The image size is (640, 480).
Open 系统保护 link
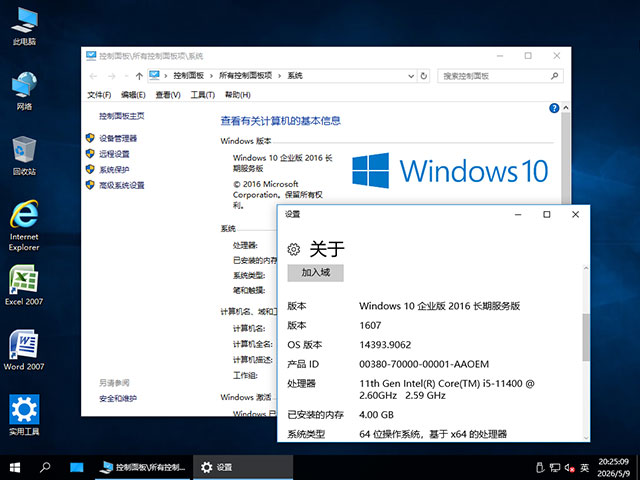pyautogui.click(x=114, y=169)
